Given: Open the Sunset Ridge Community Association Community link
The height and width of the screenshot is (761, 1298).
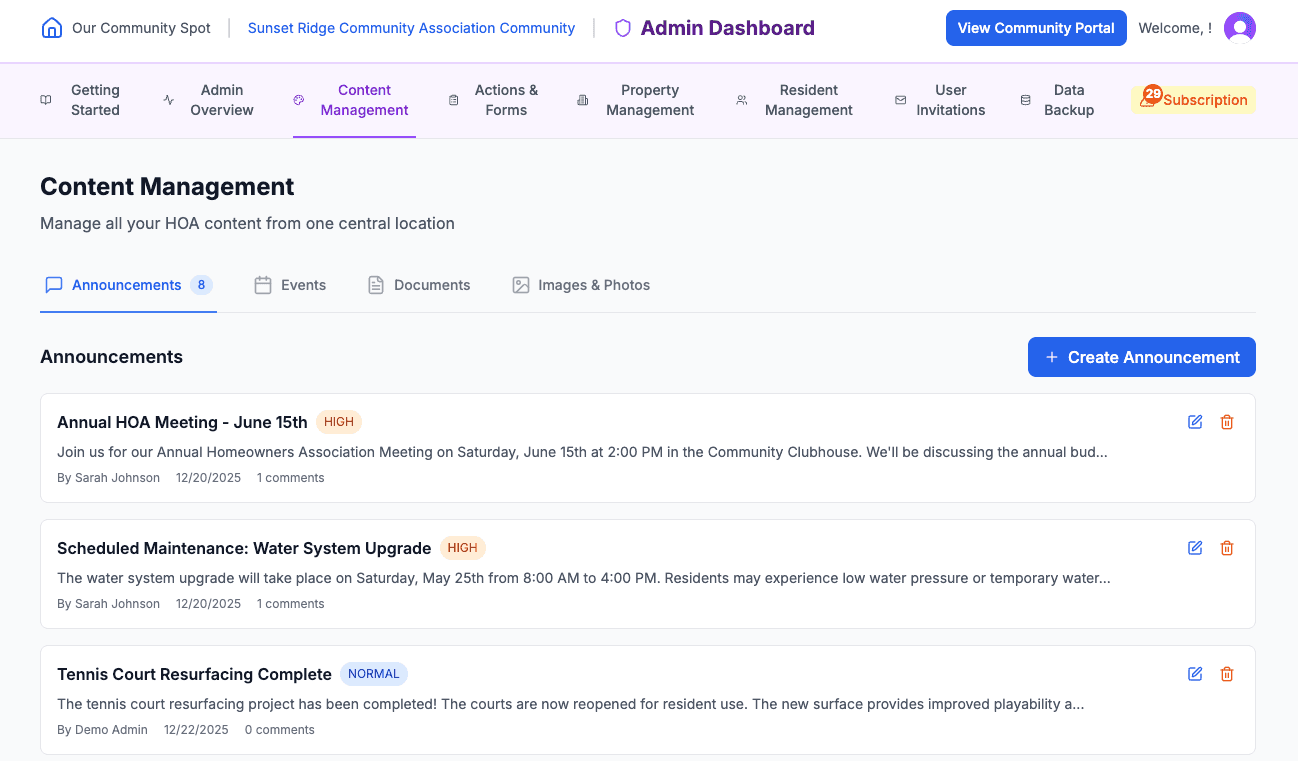Looking at the screenshot, I should (x=411, y=28).
